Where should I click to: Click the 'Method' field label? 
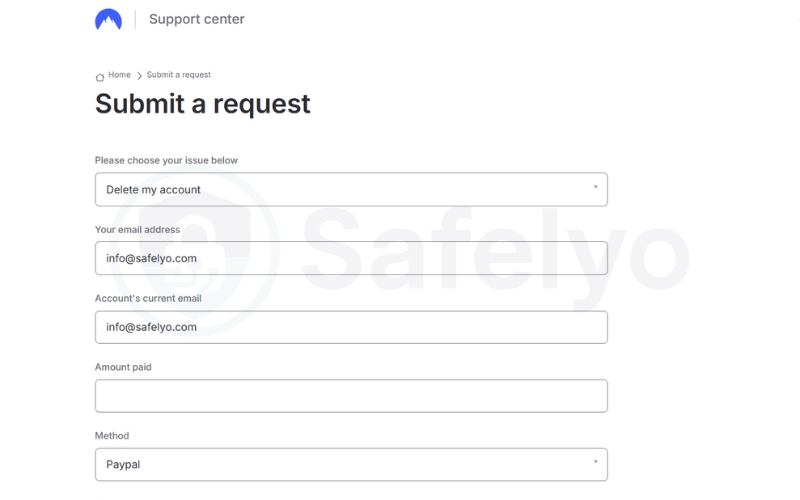[112, 436]
